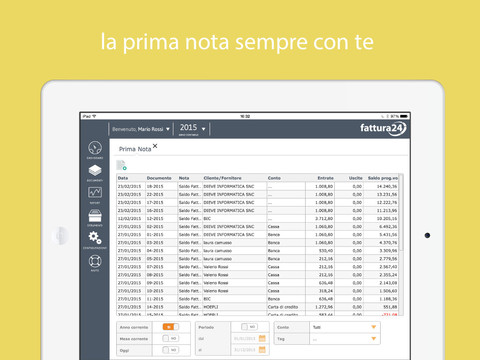Expand the Tag dropdown

click(x=345, y=339)
